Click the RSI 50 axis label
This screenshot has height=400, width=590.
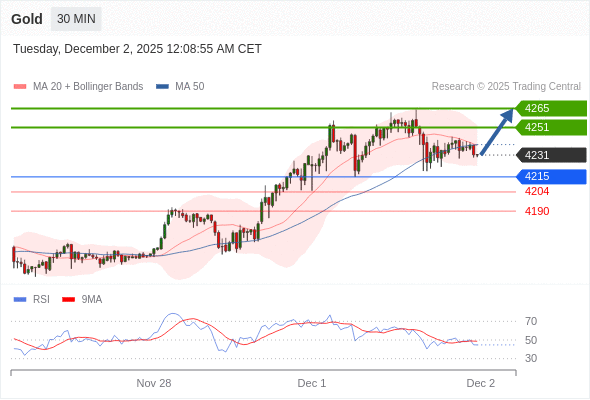tap(531, 340)
